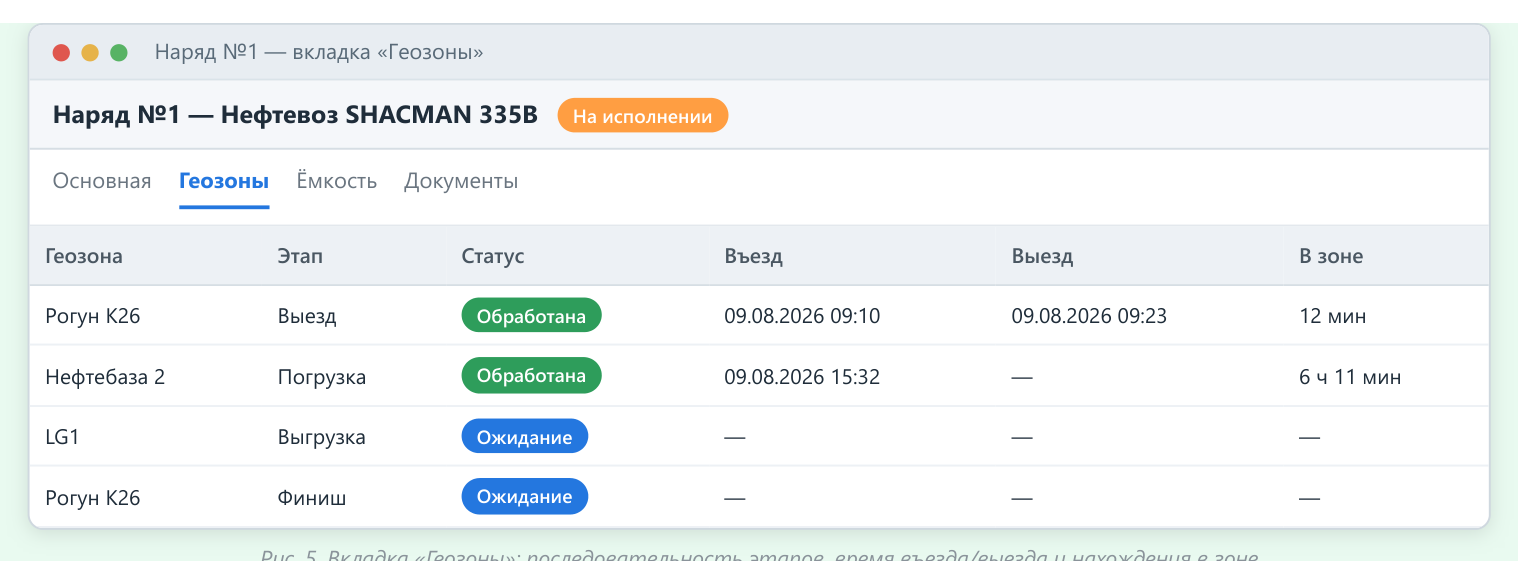Switch to the Ёмкость tab

337,181
